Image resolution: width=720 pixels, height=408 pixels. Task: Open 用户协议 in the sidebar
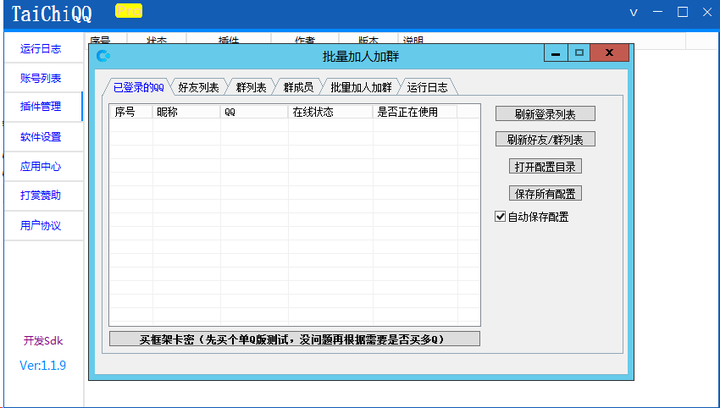click(43, 225)
